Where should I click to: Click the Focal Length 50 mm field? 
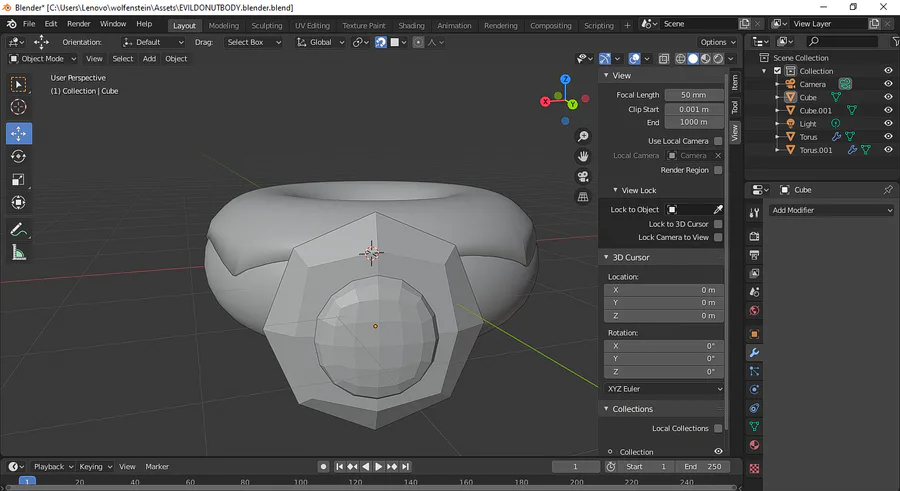(693, 95)
